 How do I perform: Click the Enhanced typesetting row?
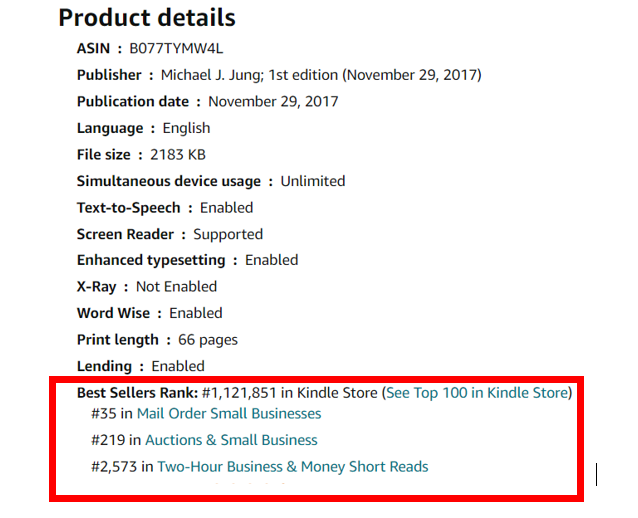coord(187,260)
